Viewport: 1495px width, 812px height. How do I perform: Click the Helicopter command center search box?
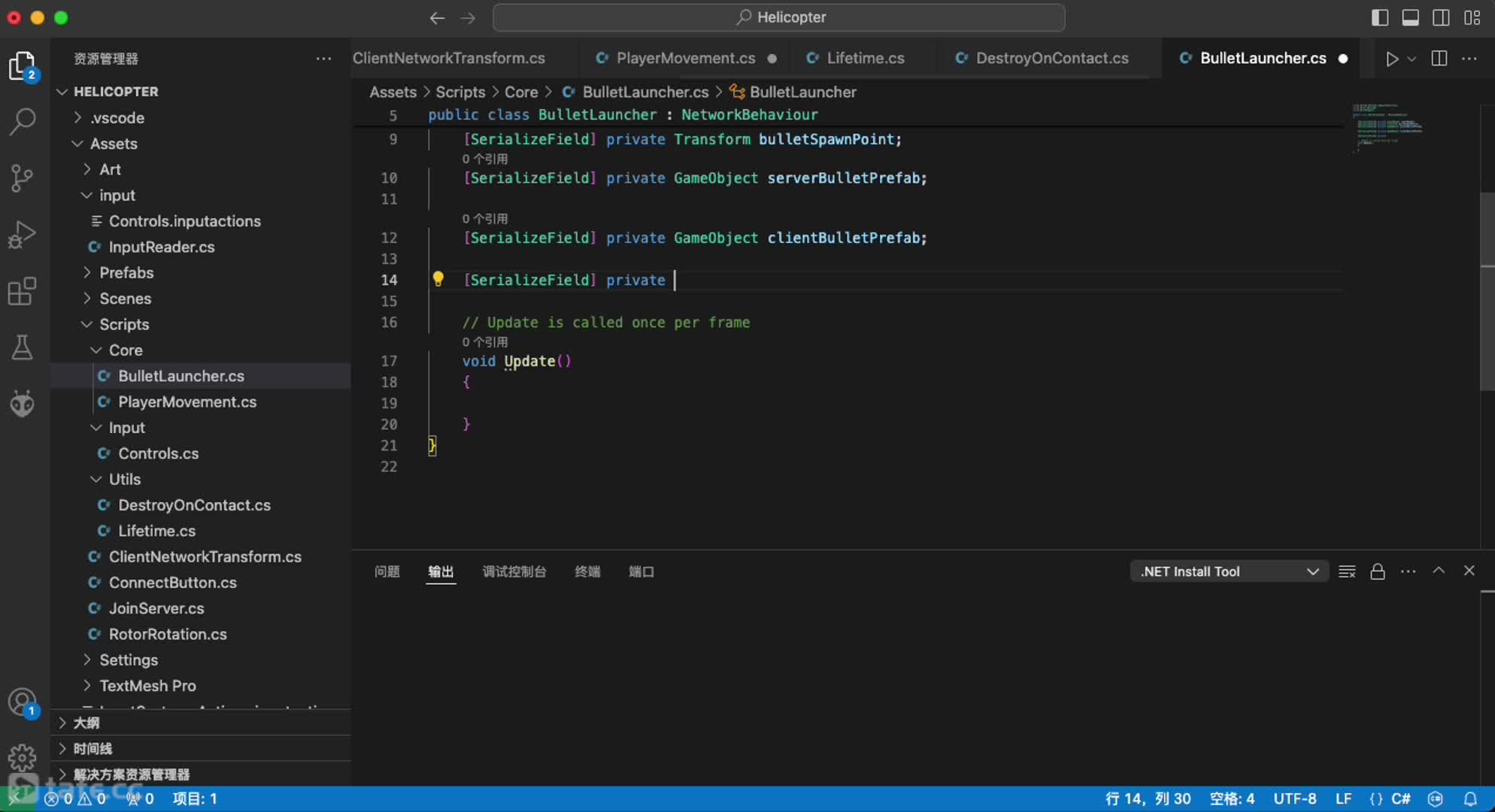point(779,17)
